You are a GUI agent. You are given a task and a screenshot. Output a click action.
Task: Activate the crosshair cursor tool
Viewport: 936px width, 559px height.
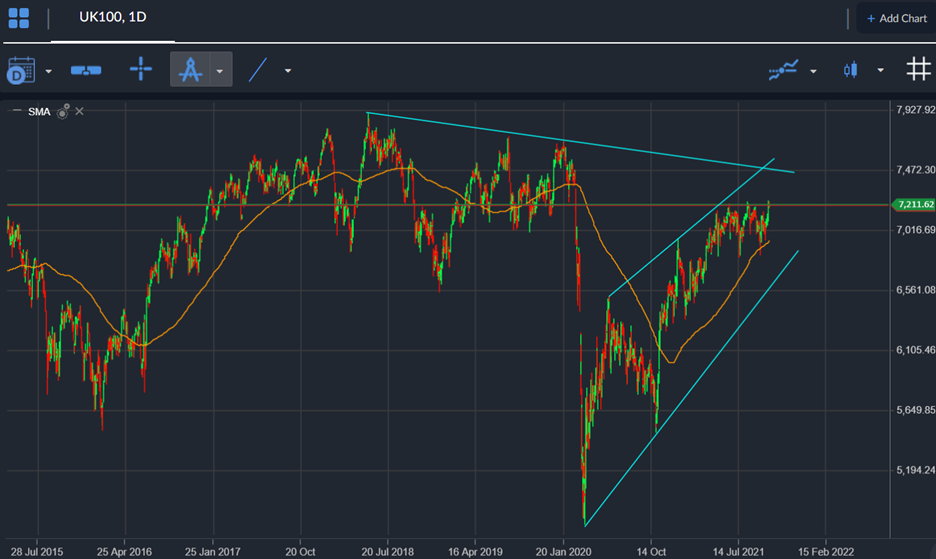click(141, 69)
